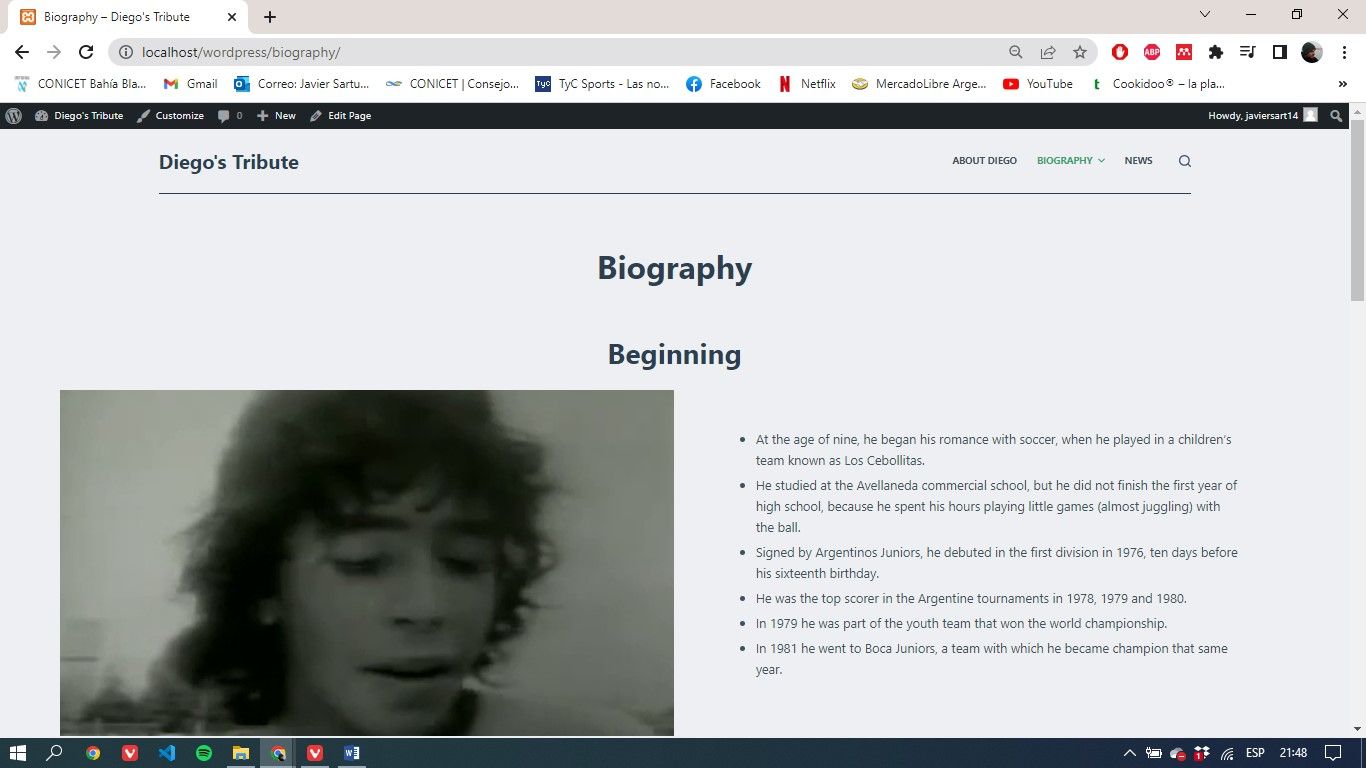Open the Chrome extensions puzzle icon

pyautogui.click(x=1216, y=52)
